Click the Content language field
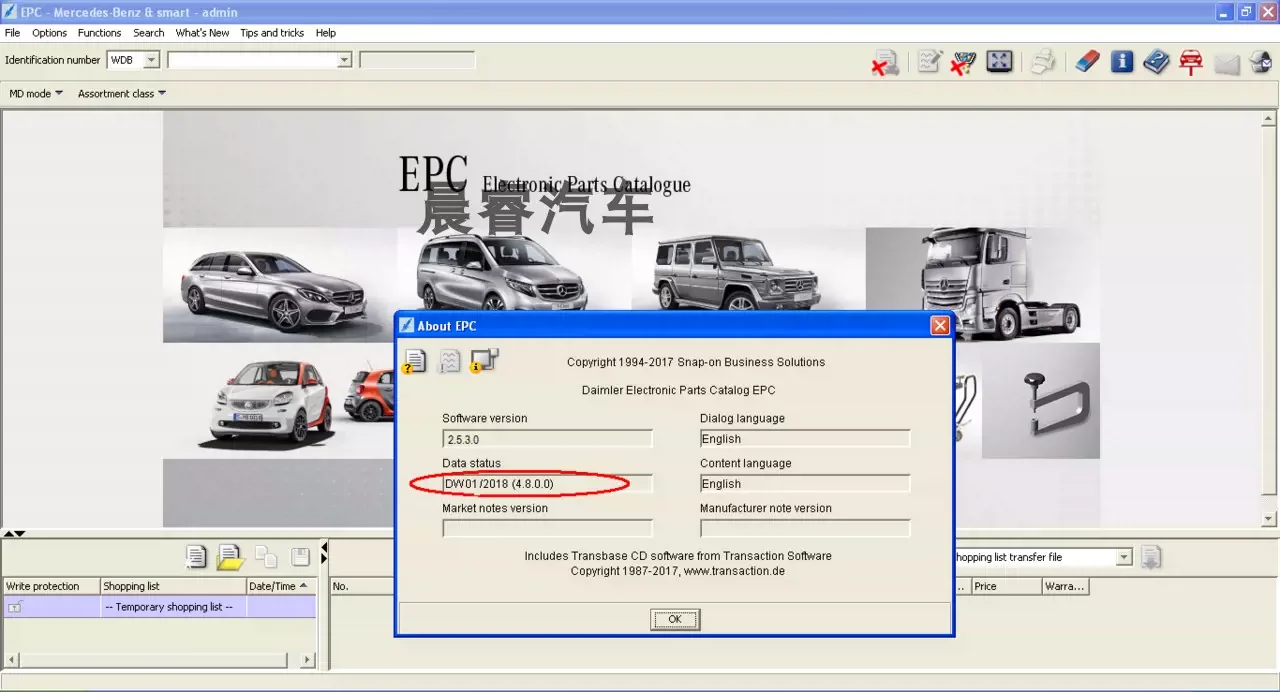 click(x=805, y=484)
